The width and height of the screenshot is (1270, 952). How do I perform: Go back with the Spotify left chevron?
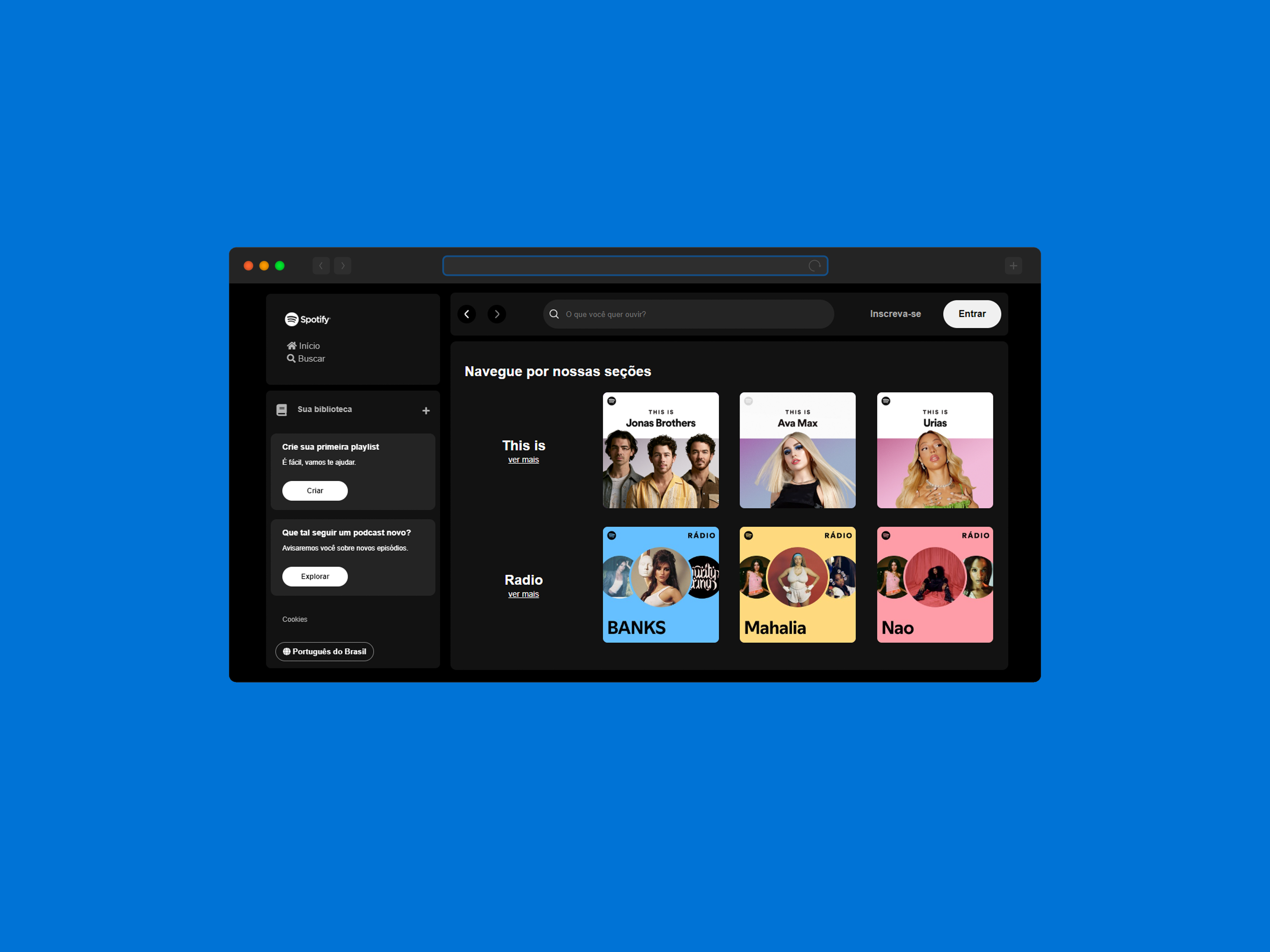[467, 314]
